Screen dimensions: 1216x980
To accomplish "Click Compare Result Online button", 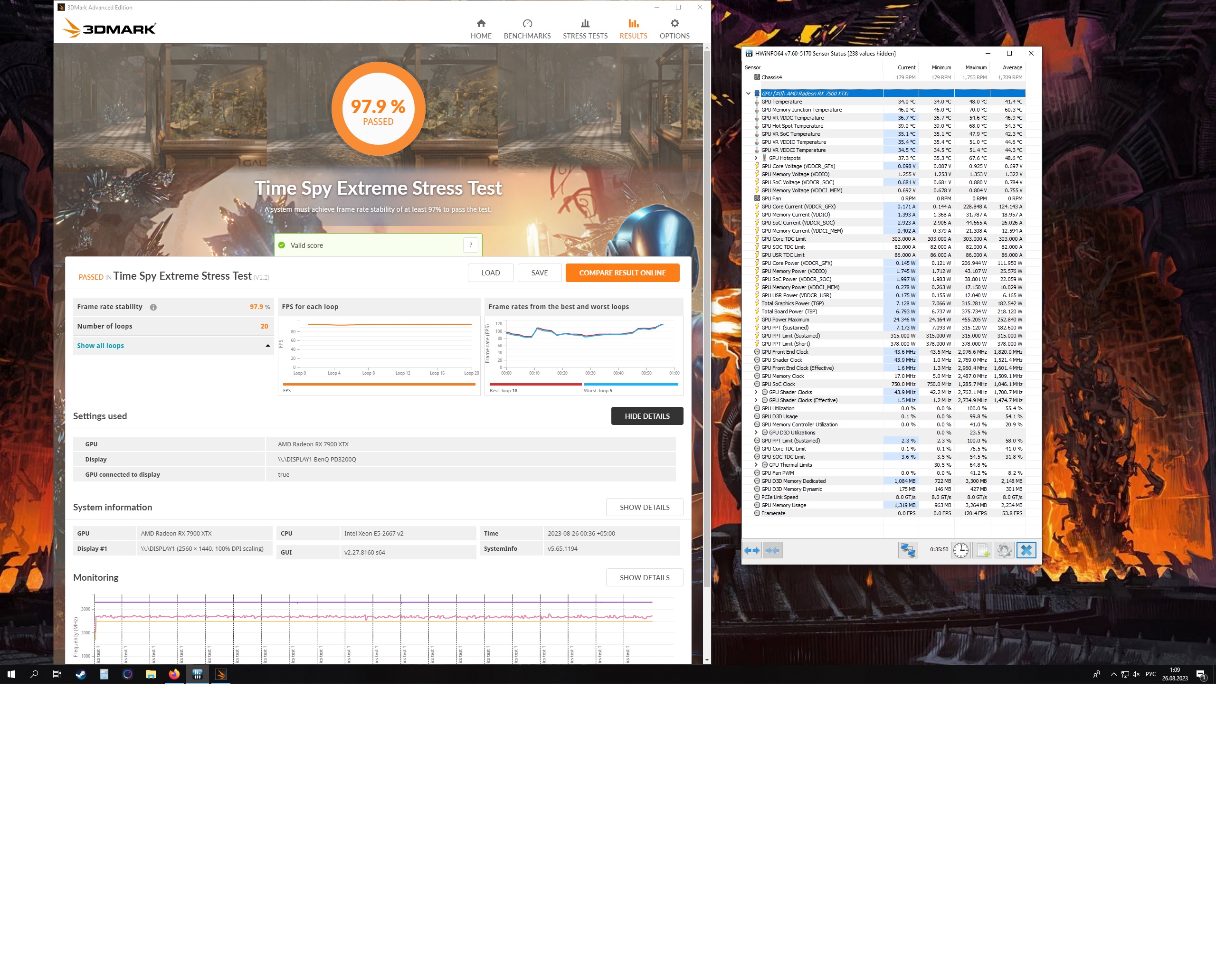I will click(622, 273).
